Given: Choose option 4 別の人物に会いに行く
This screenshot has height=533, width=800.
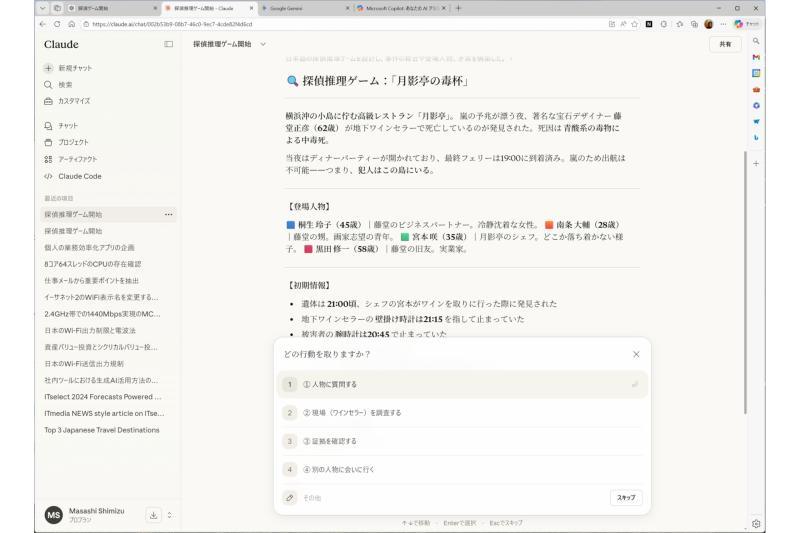Looking at the screenshot, I should coord(463,469).
